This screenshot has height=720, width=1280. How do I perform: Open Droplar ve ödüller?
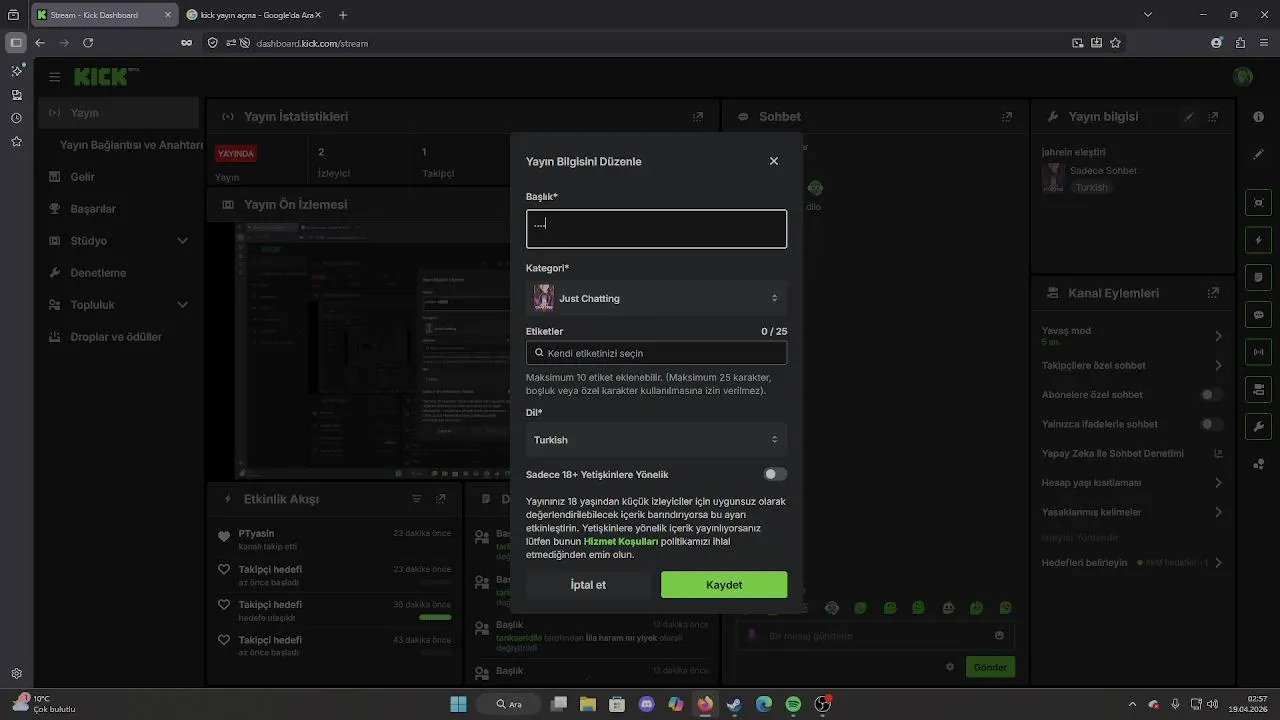pos(119,337)
